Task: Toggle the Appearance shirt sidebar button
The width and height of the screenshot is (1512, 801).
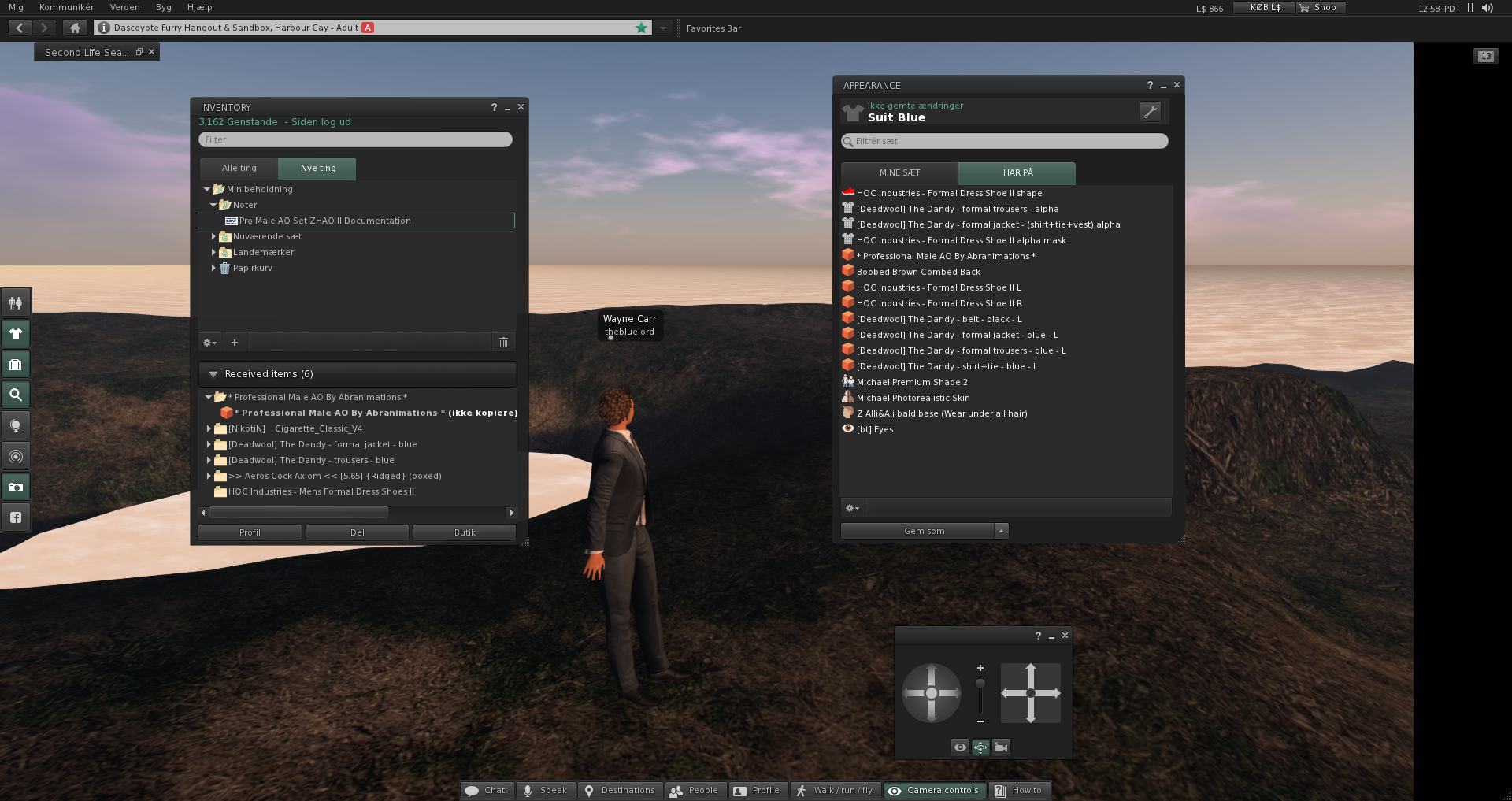Action: 16,333
